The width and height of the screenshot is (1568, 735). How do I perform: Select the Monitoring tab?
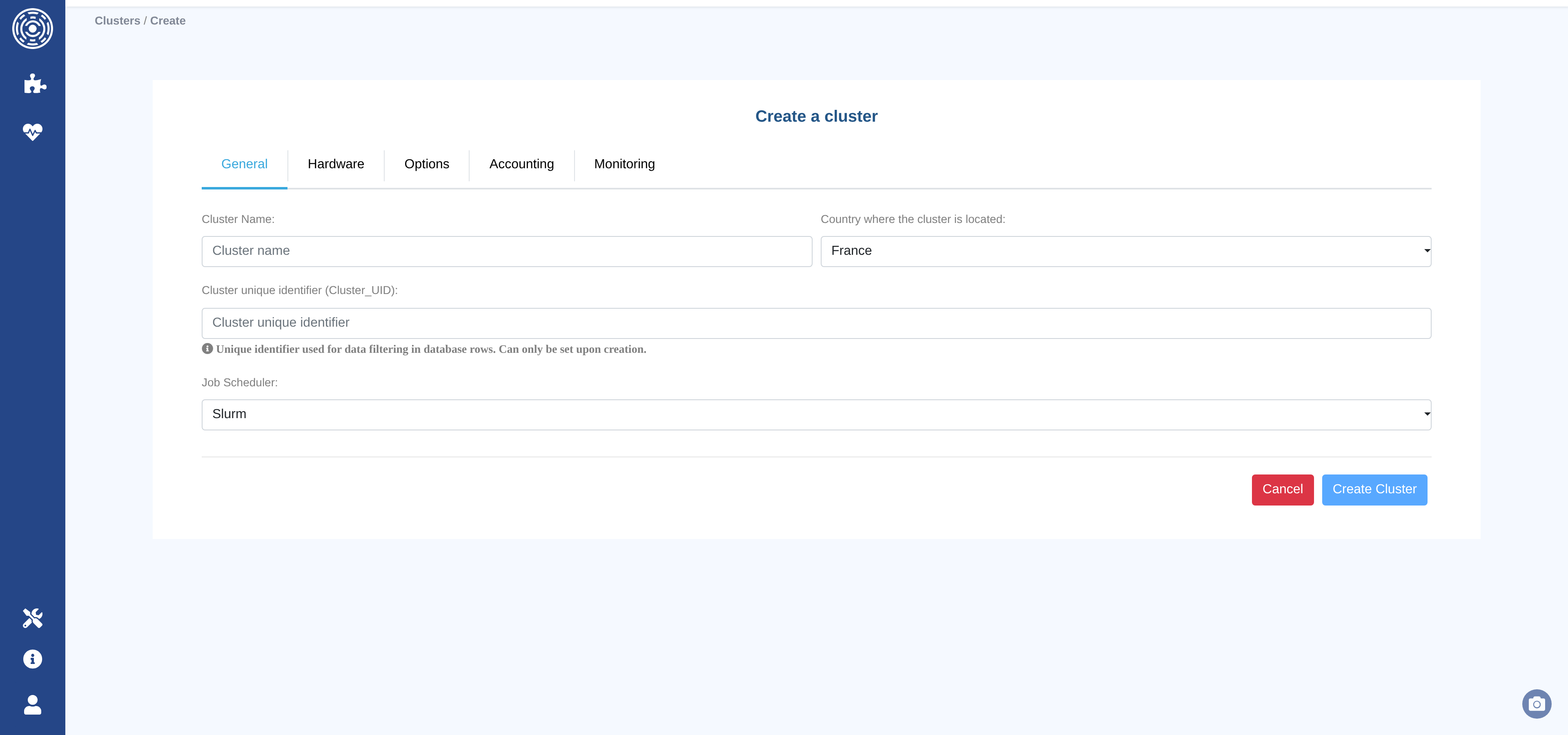coord(624,164)
